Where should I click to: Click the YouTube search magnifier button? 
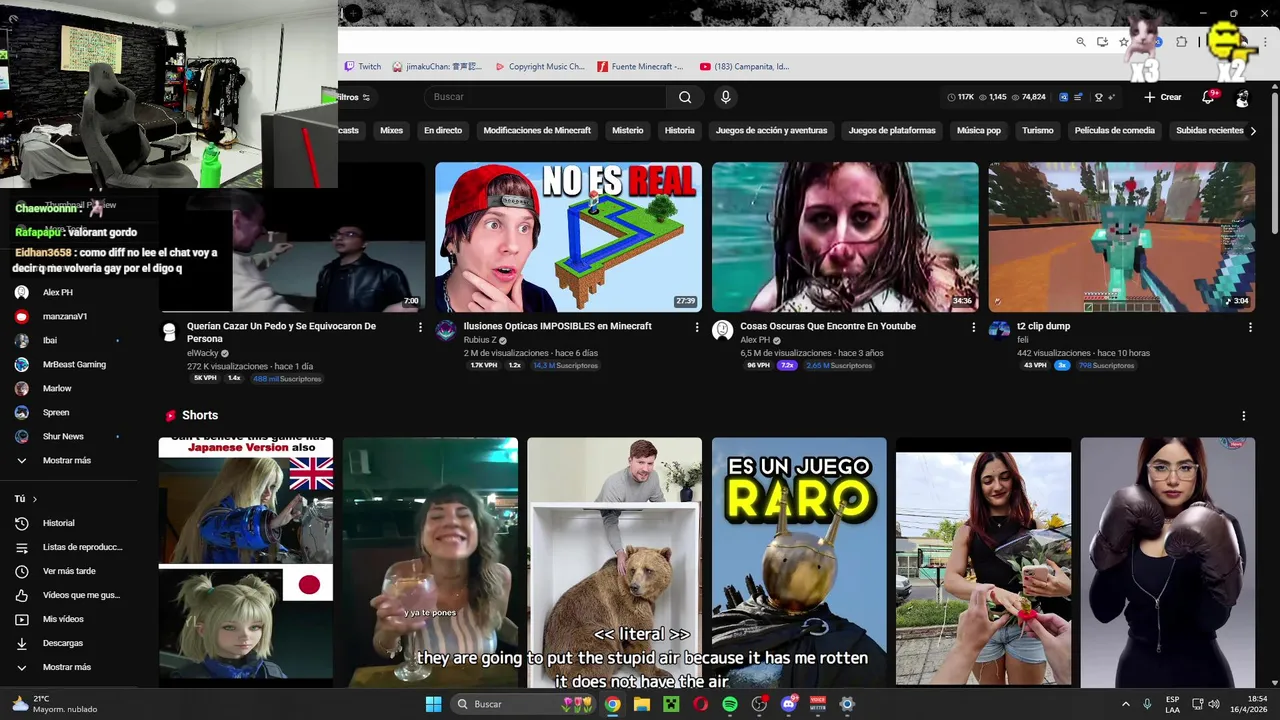click(685, 97)
